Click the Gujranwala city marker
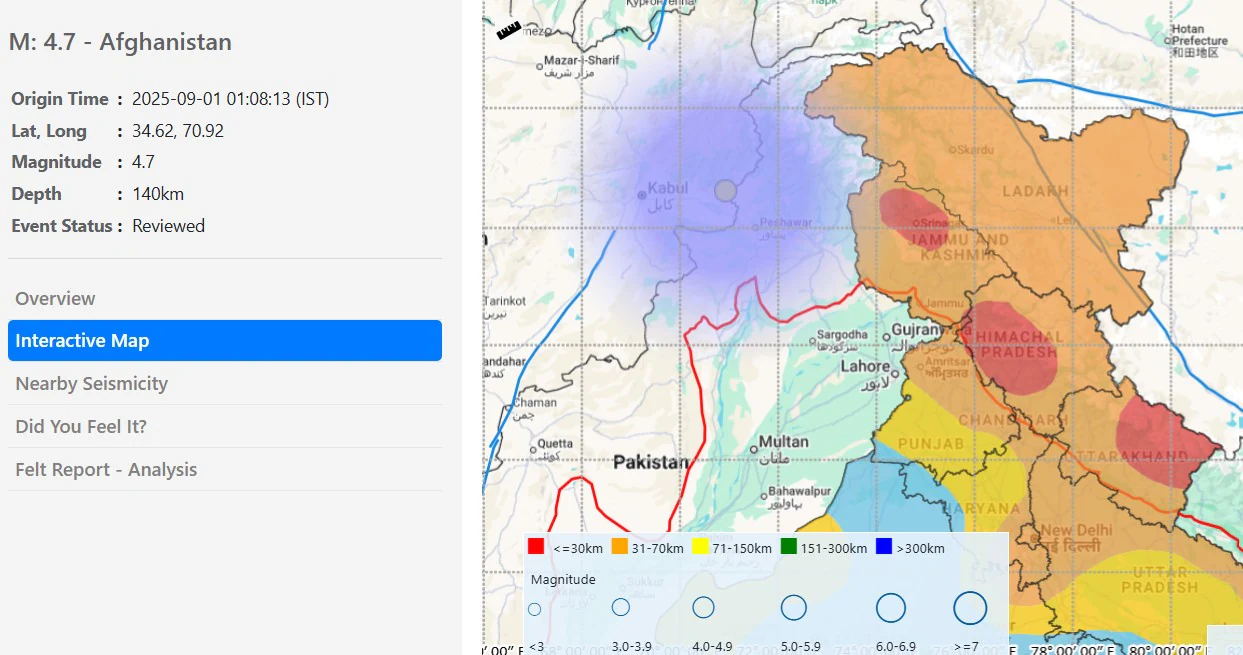The width and height of the screenshot is (1243, 655). point(887,337)
